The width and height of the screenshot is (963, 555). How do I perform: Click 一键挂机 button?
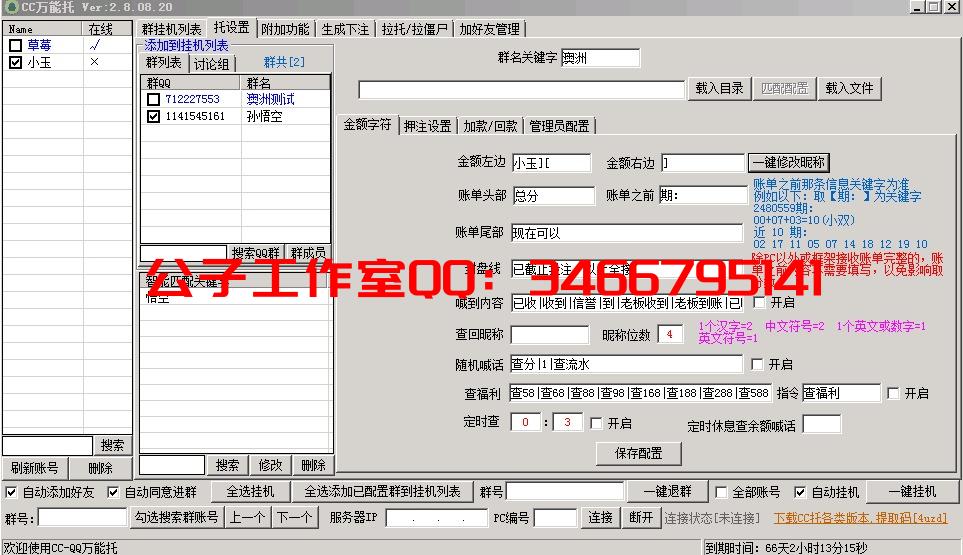[x=913, y=492]
